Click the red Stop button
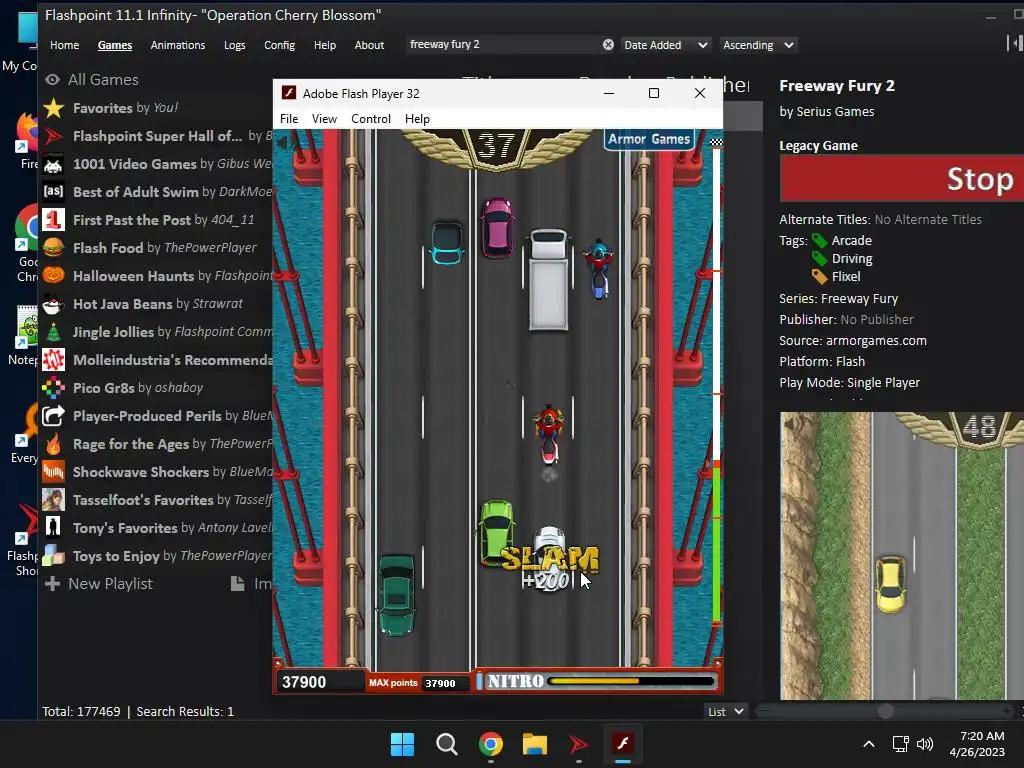Screen dimensions: 1024x768 (902, 178)
